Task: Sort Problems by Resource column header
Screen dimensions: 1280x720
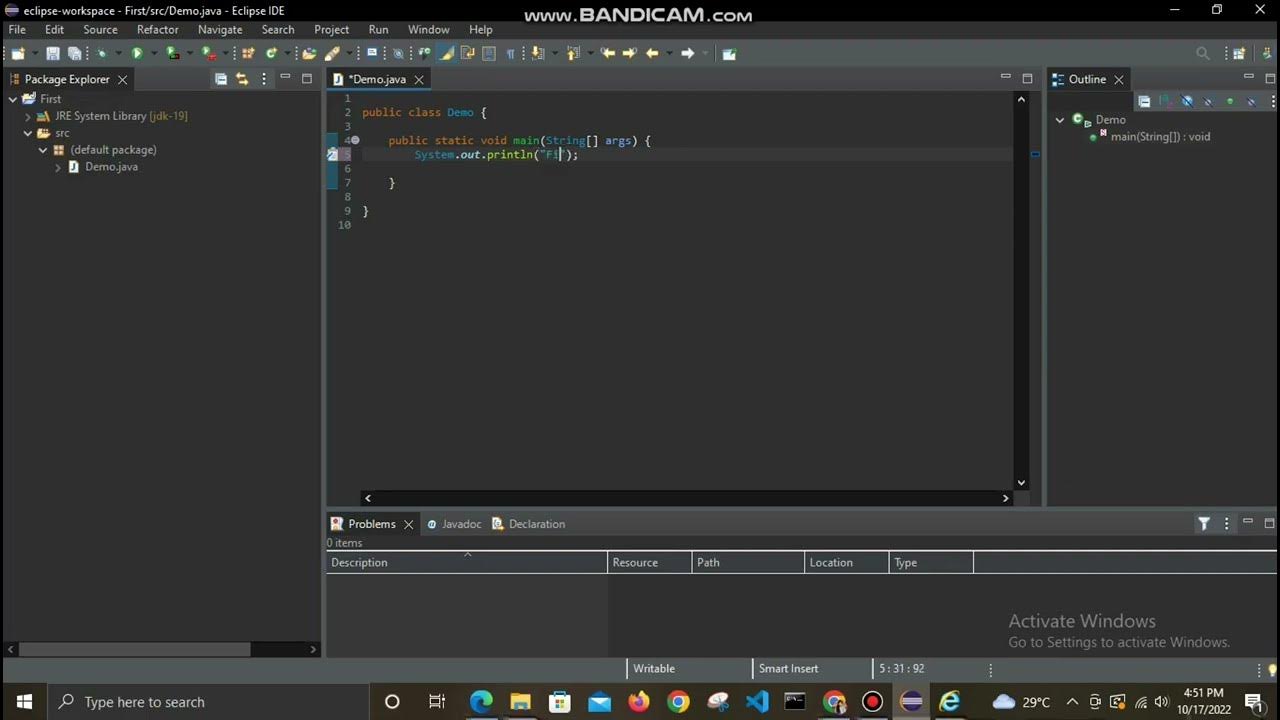Action: point(650,562)
